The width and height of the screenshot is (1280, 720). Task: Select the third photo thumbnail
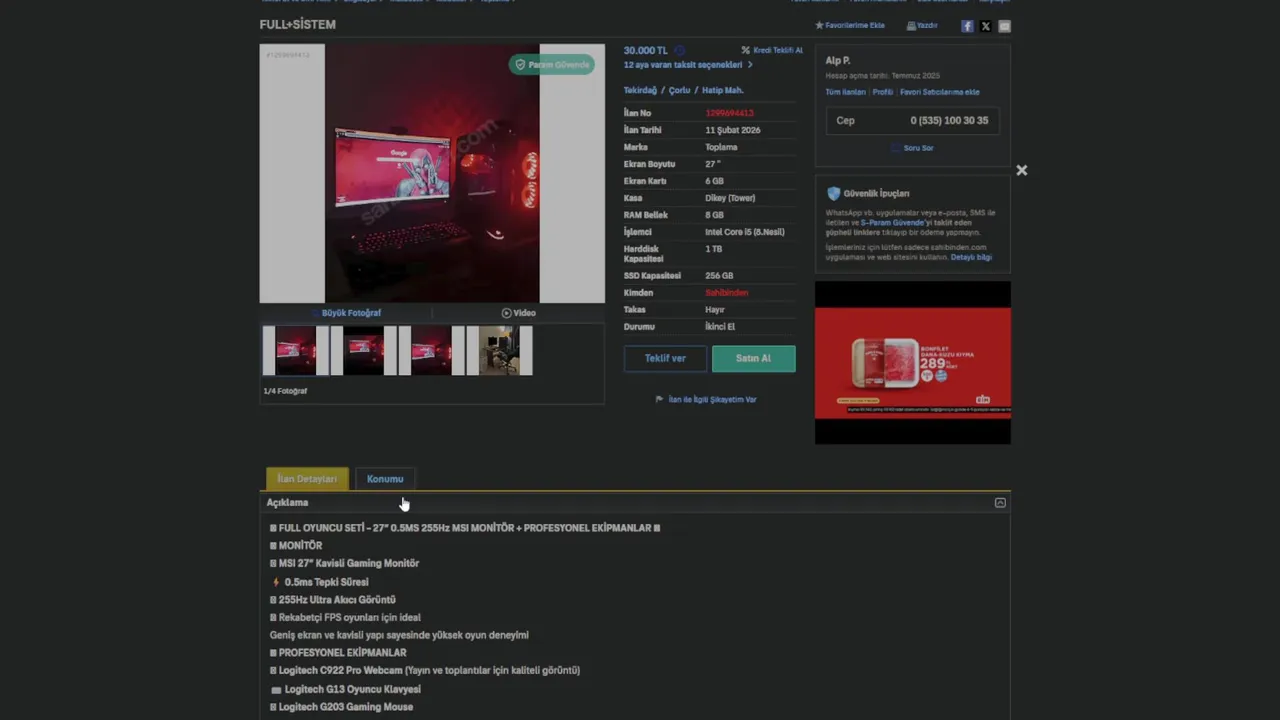click(x=432, y=351)
